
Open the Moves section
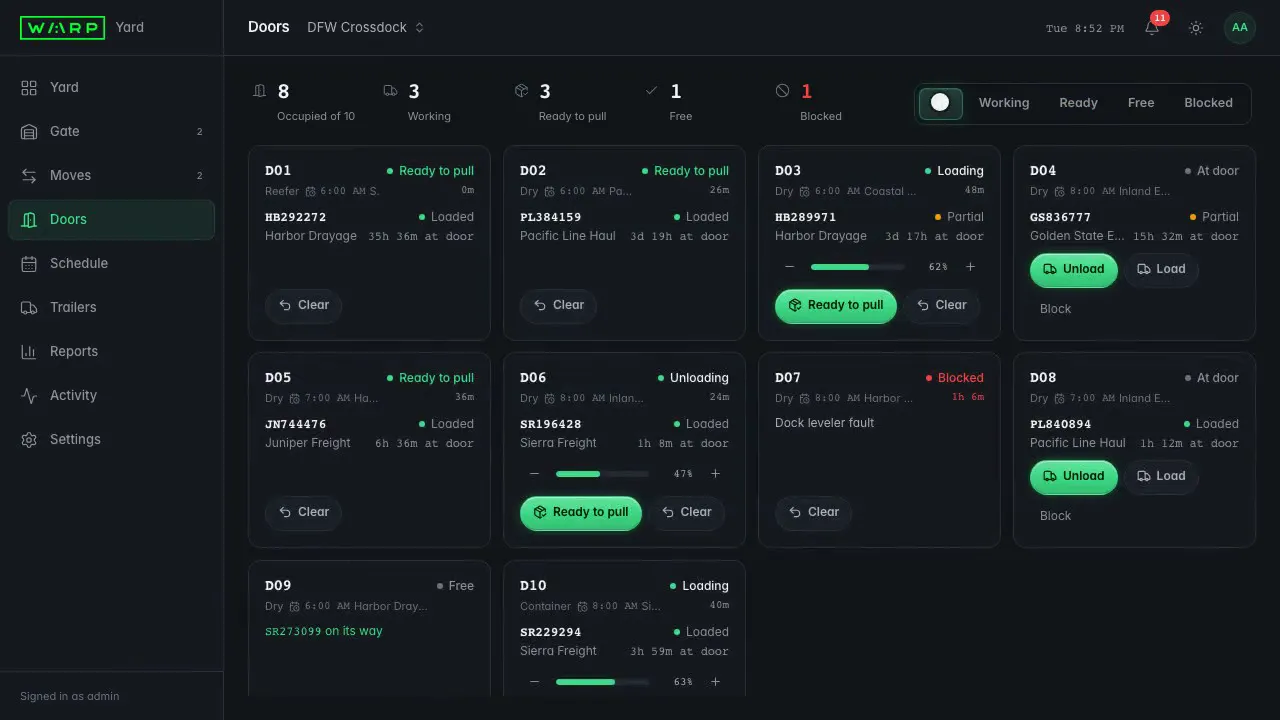(x=111, y=176)
